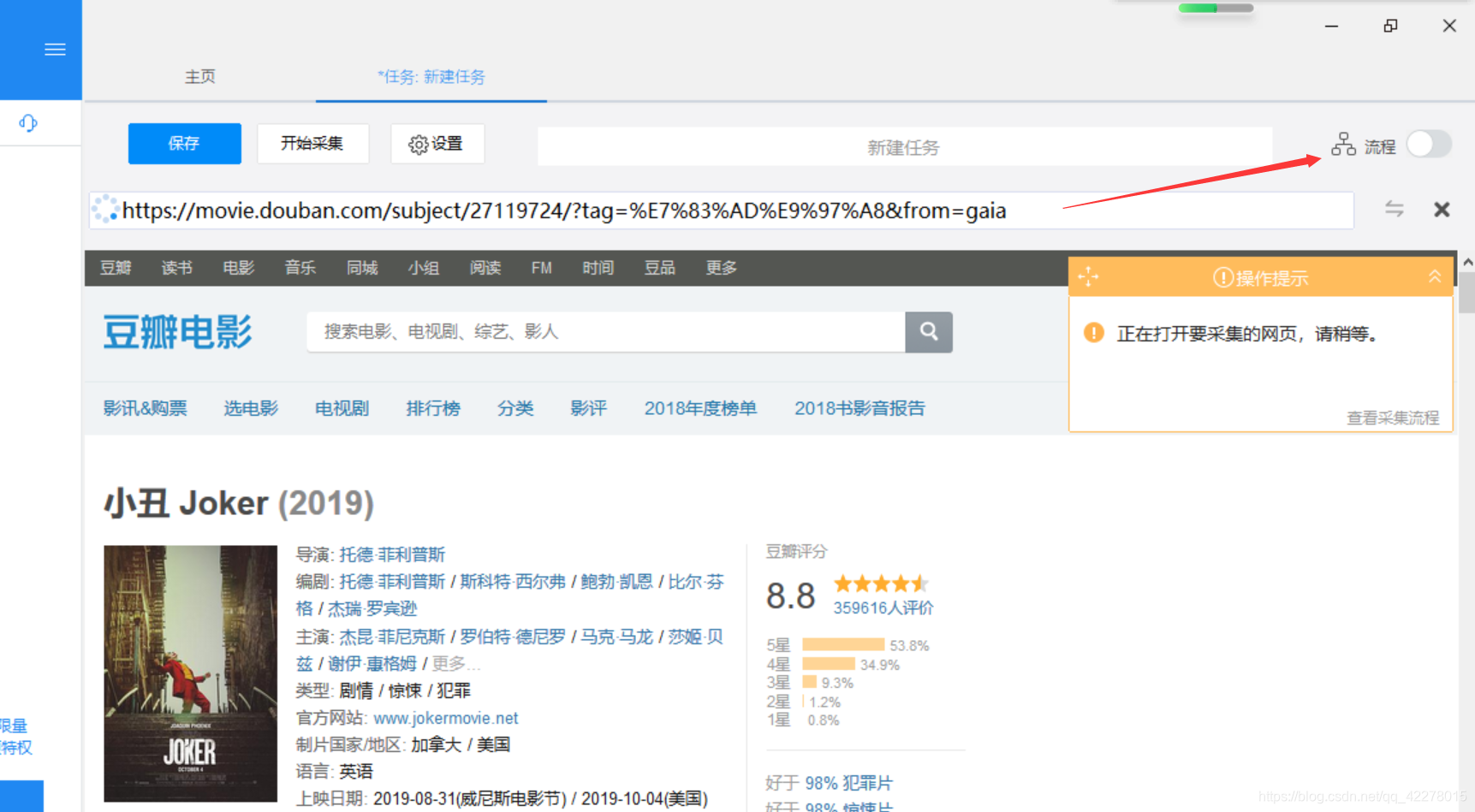Click the 保存 button
The height and width of the screenshot is (812, 1475).
coord(185,144)
